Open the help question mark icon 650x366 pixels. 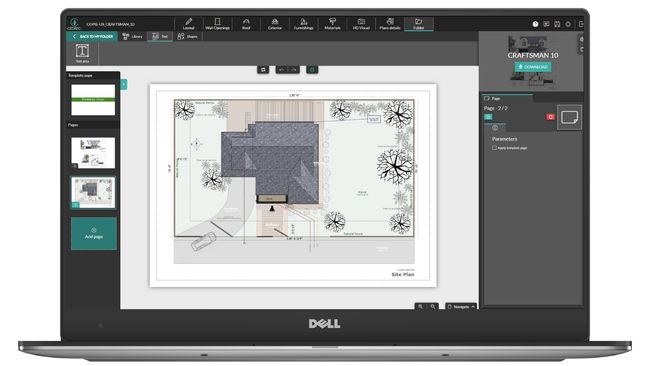click(x=535, y=24)
